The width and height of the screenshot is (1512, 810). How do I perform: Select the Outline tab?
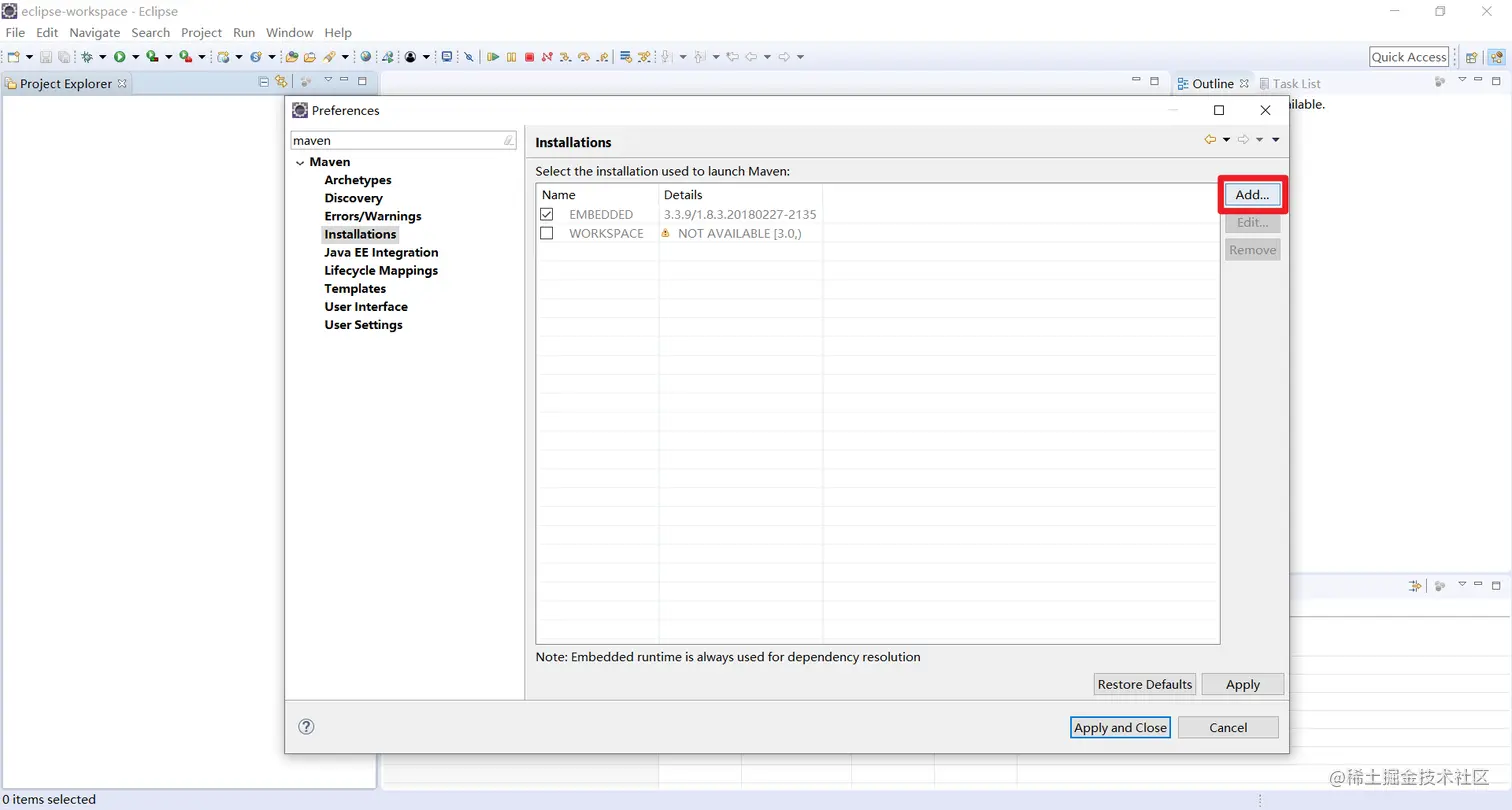click(x=1213, y=84)
